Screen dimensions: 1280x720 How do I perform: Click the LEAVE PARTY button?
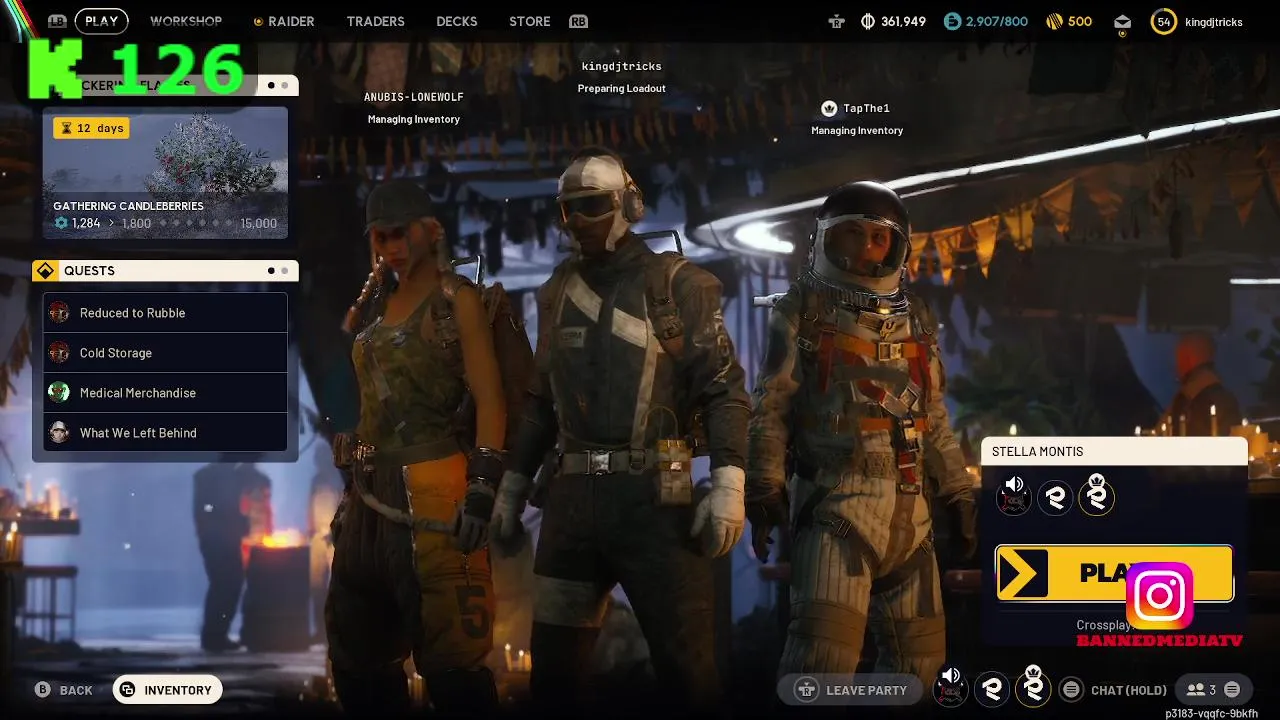click(850, 690)
